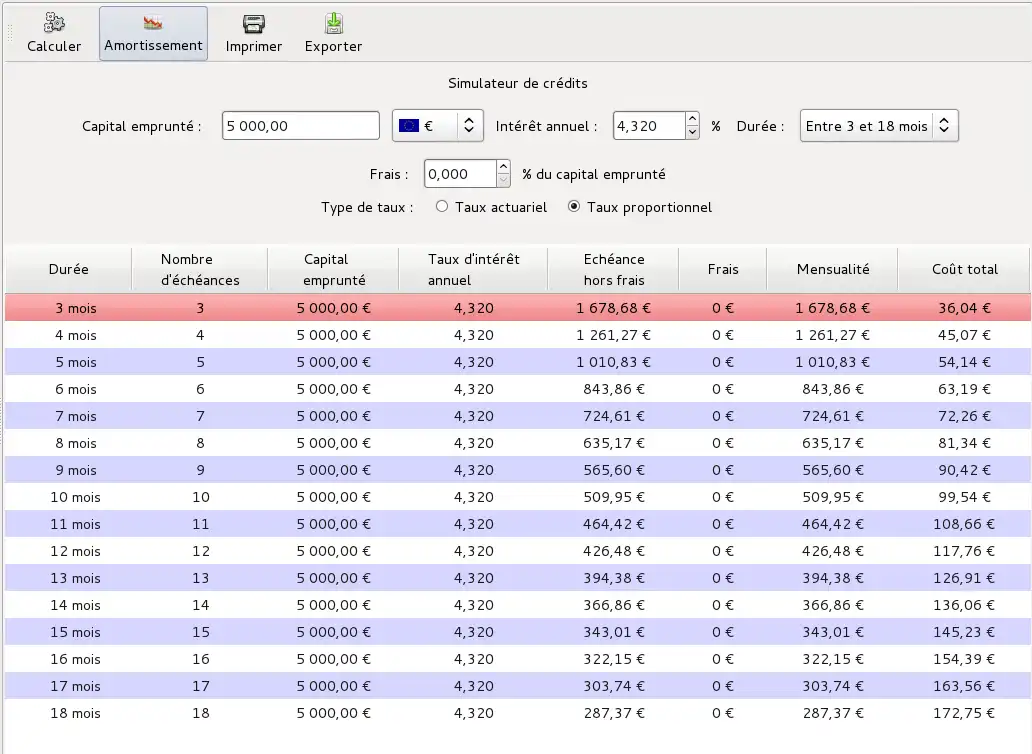Focus the Frais percentage field
Viewport: 1032px width, 754px height.
(459, 174)
